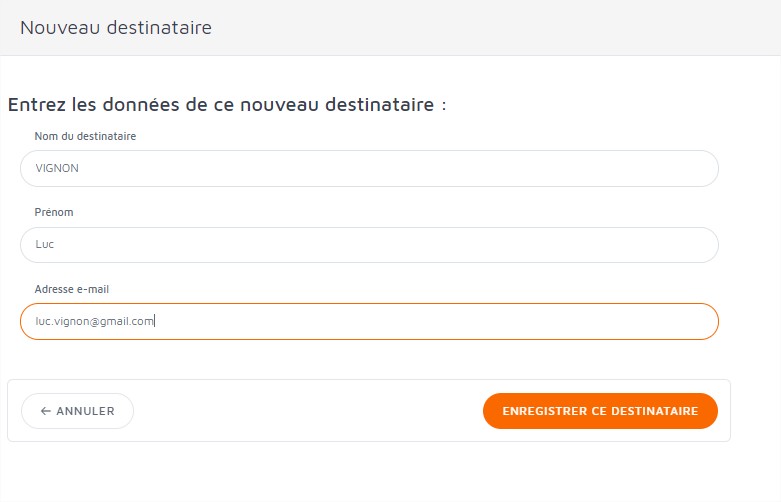Click on the Luc text in Prénom field
Screen dimensions: 781x502
[x=45, y=245]
